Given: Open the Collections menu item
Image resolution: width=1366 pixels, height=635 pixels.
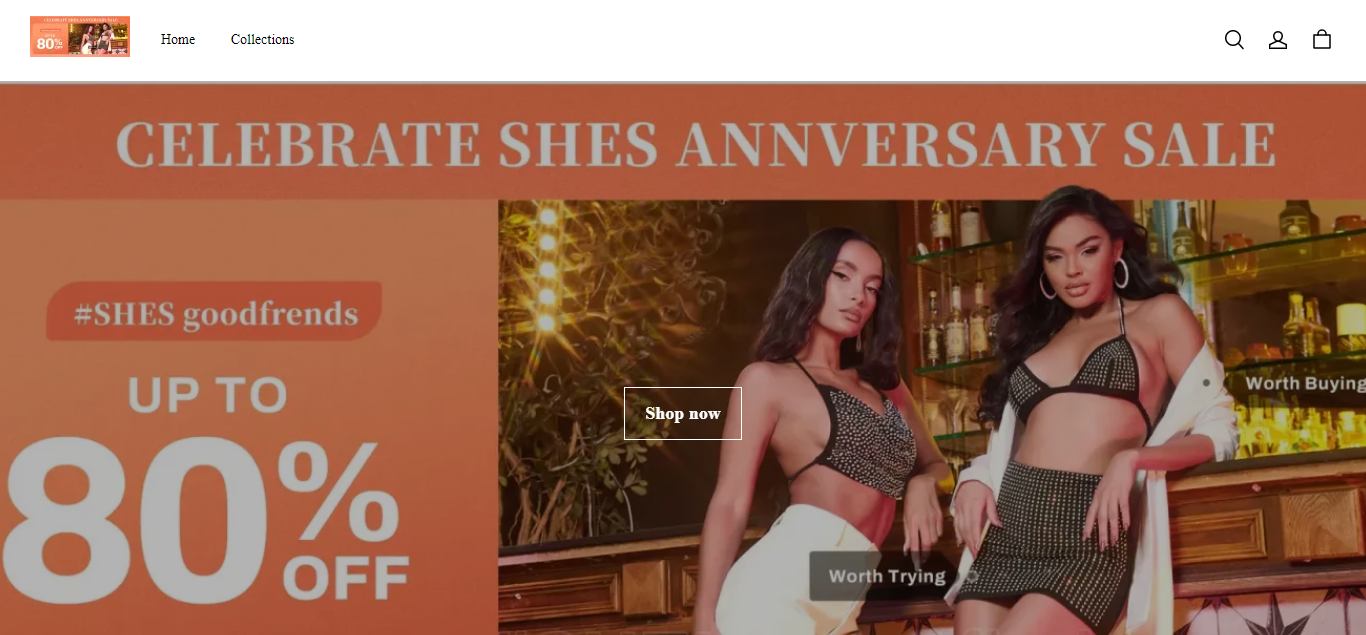Looking at the screenshot, I should (262, 40).
